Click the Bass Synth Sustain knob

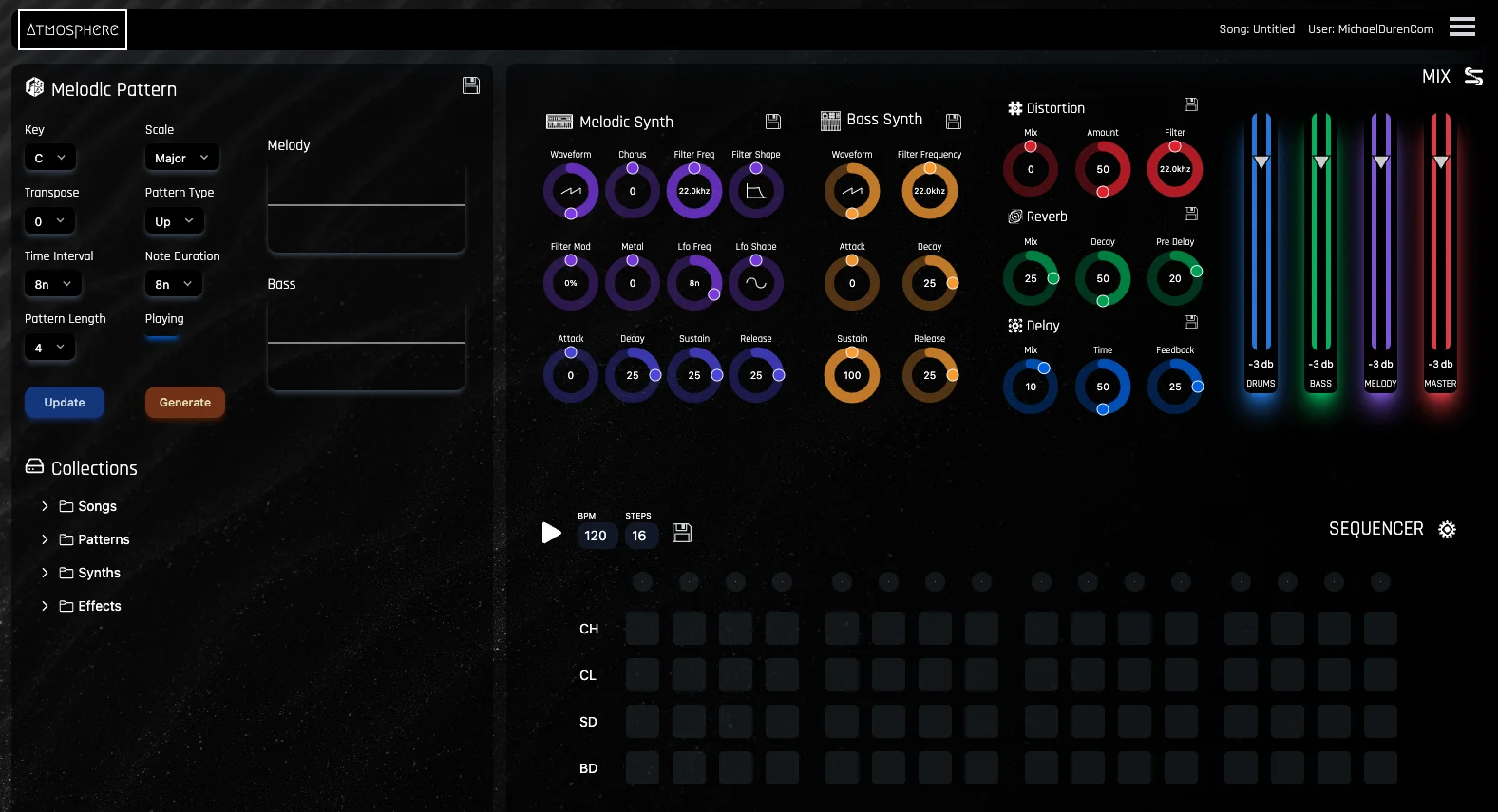pyautogui.click(x=852, y=375)
